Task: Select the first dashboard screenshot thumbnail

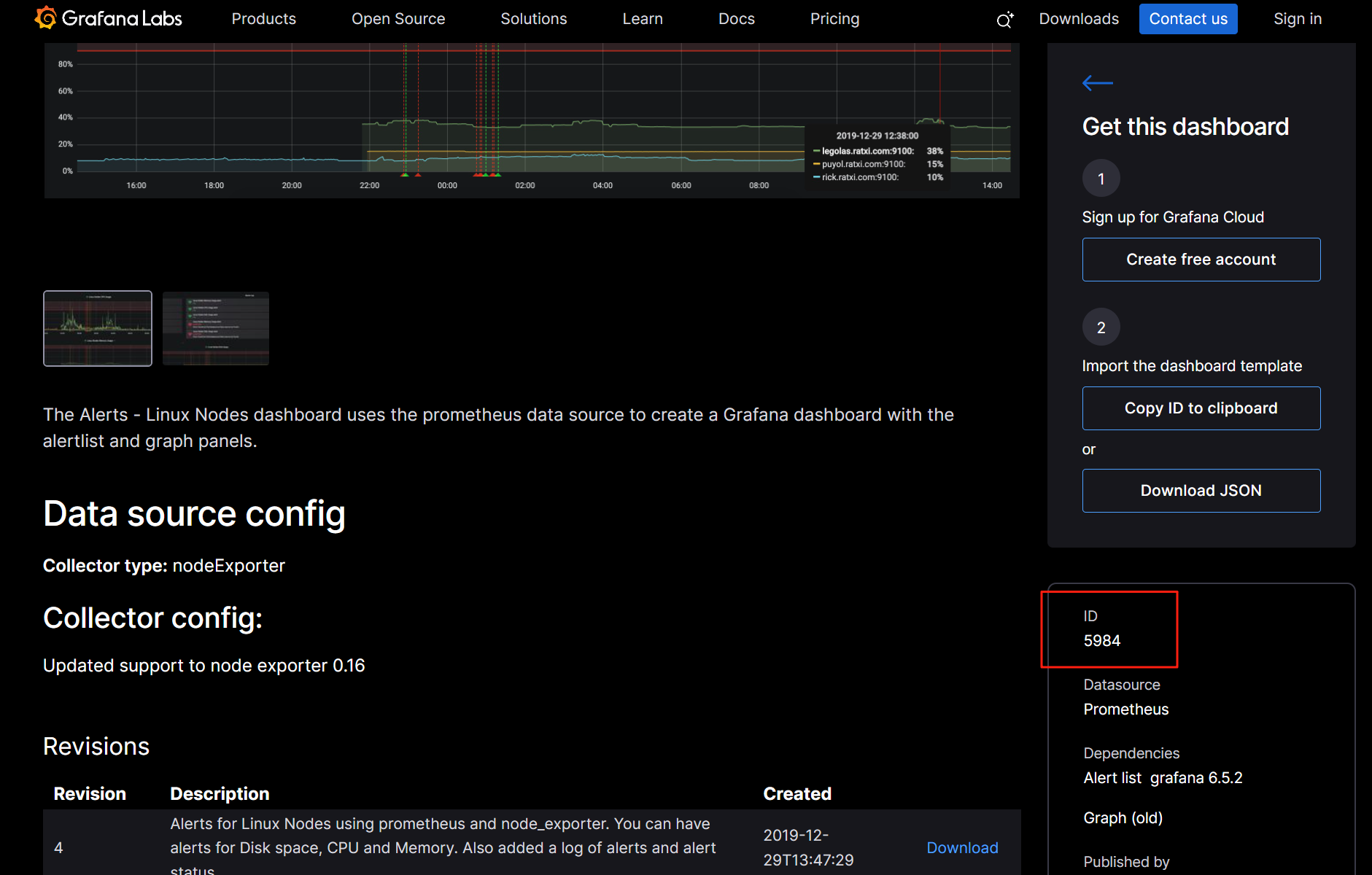Action: click(98, 328)
